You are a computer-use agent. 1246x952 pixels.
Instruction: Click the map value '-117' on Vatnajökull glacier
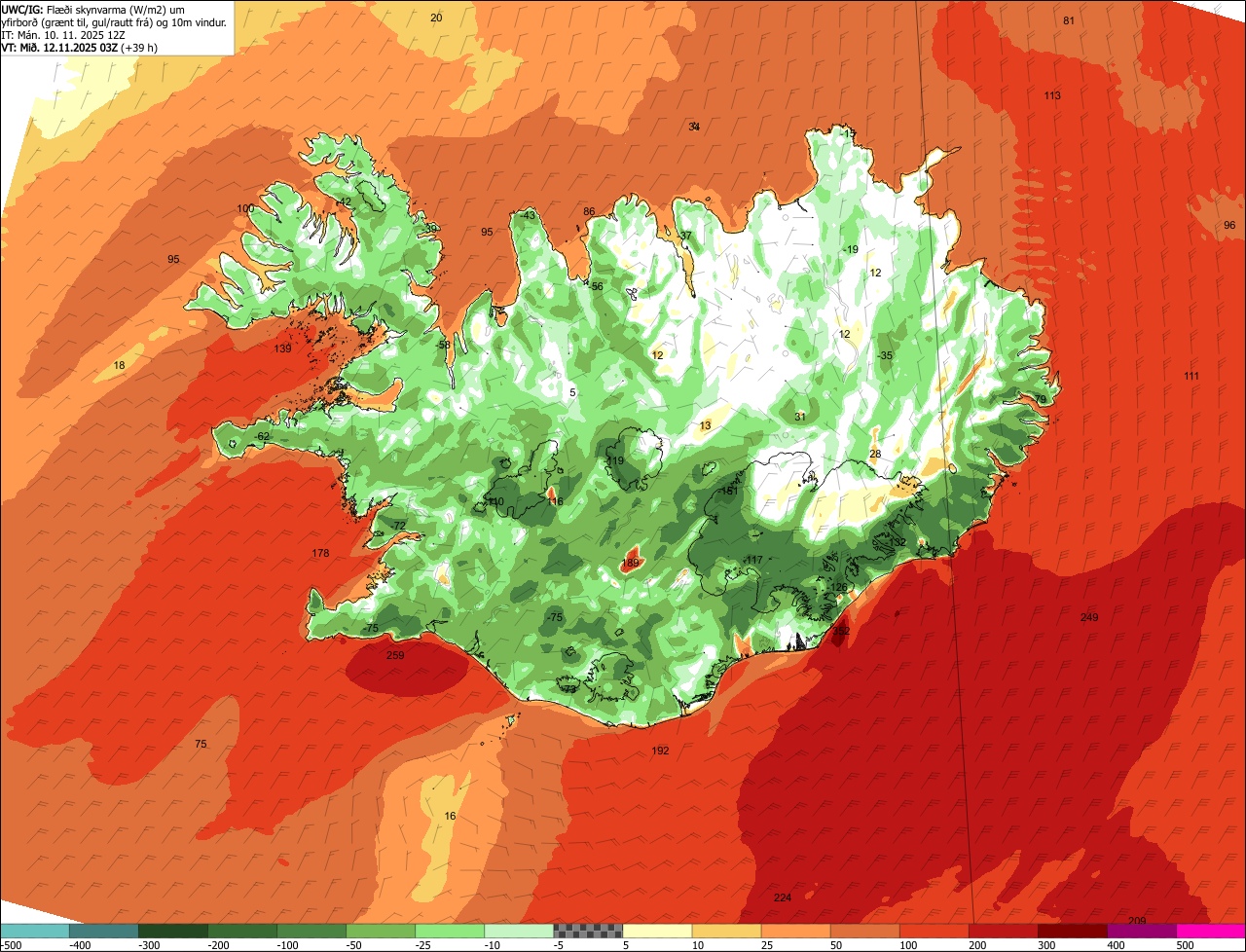tap(752, 559)
